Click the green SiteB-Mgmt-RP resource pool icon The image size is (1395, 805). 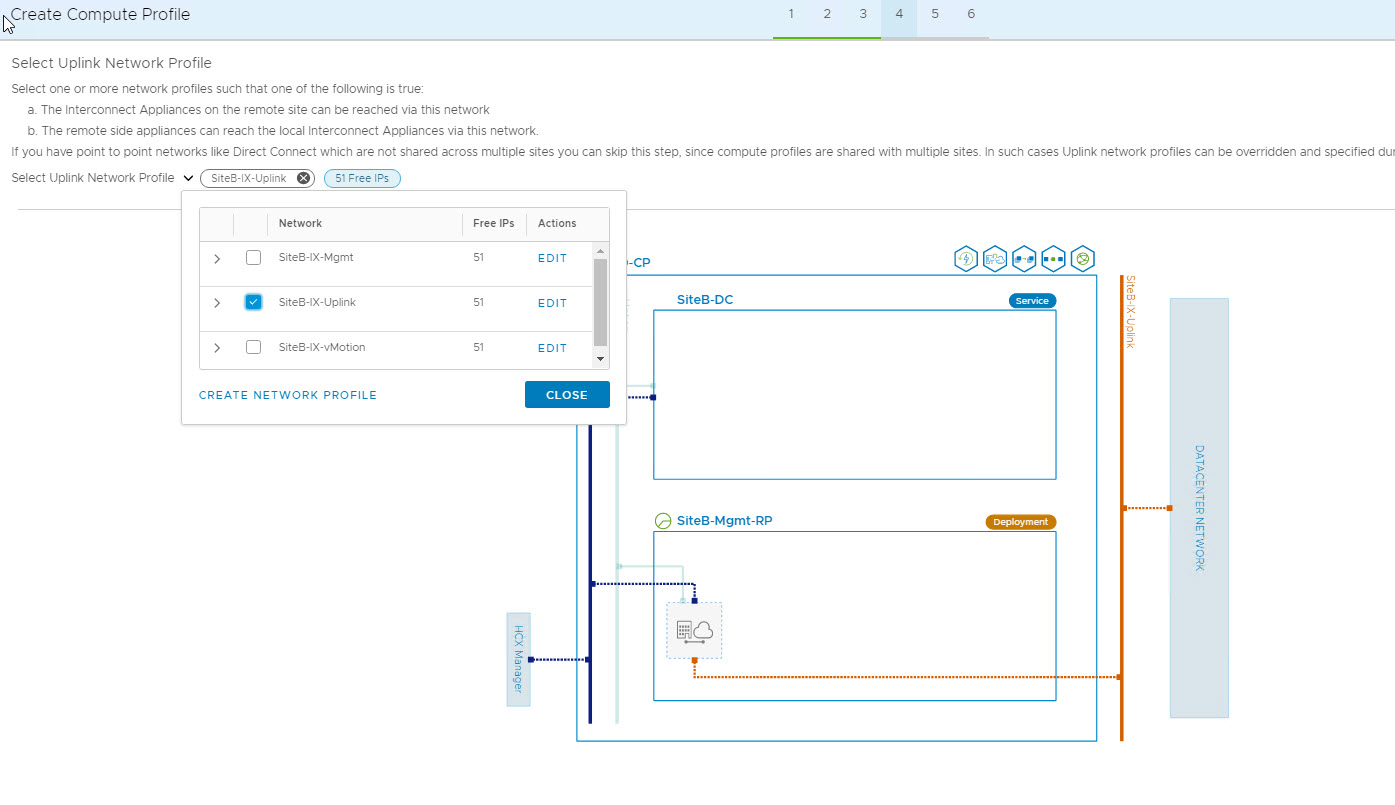(662, 521)
